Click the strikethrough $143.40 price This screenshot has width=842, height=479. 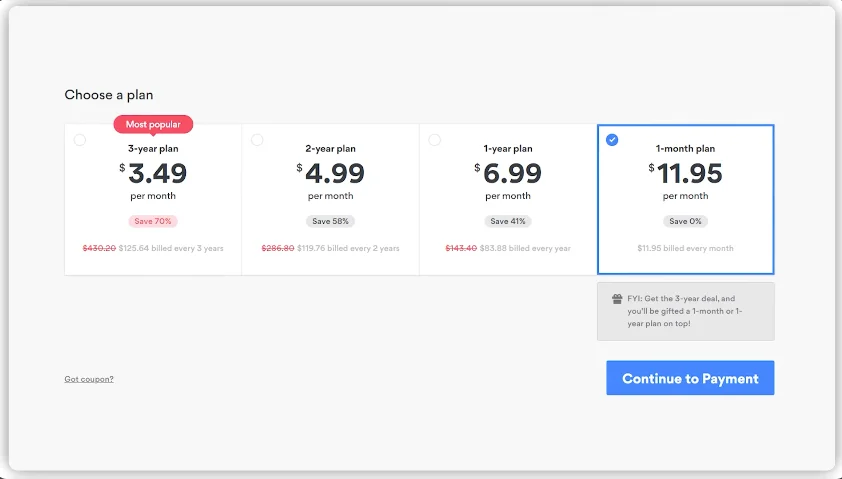pos(461,248)
